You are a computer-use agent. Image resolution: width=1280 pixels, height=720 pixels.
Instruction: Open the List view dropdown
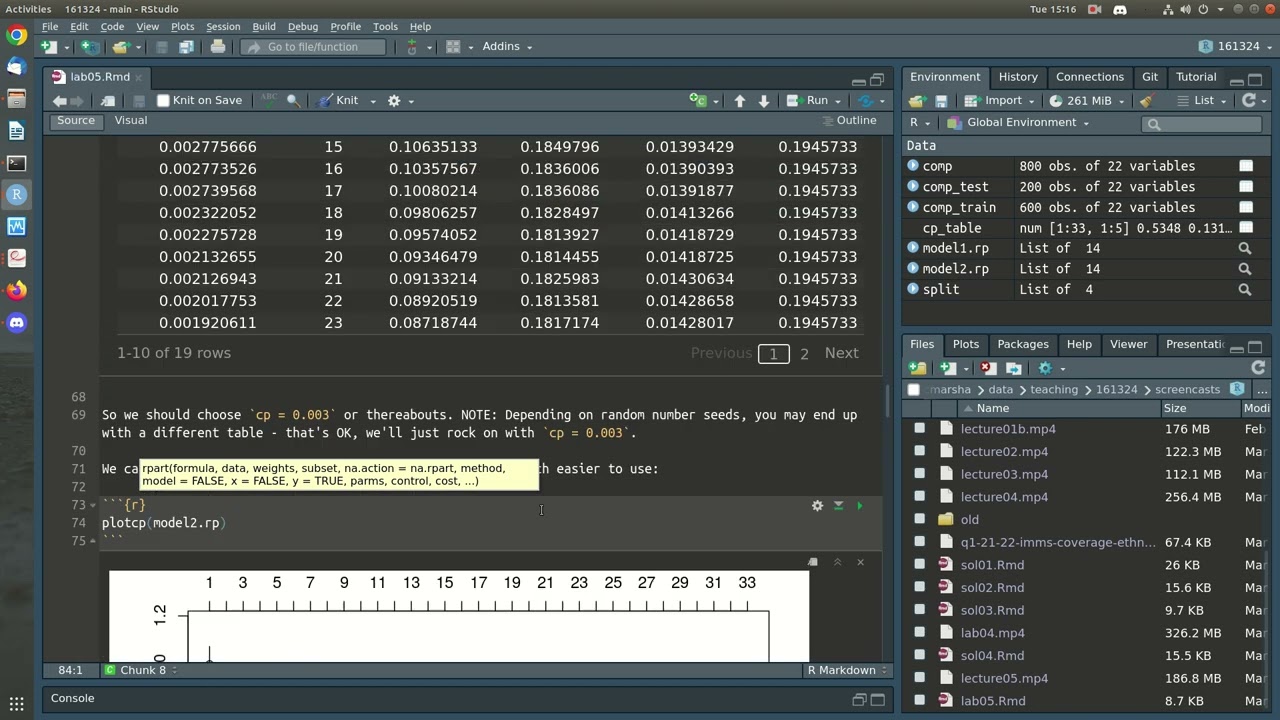pos(1202,100)
